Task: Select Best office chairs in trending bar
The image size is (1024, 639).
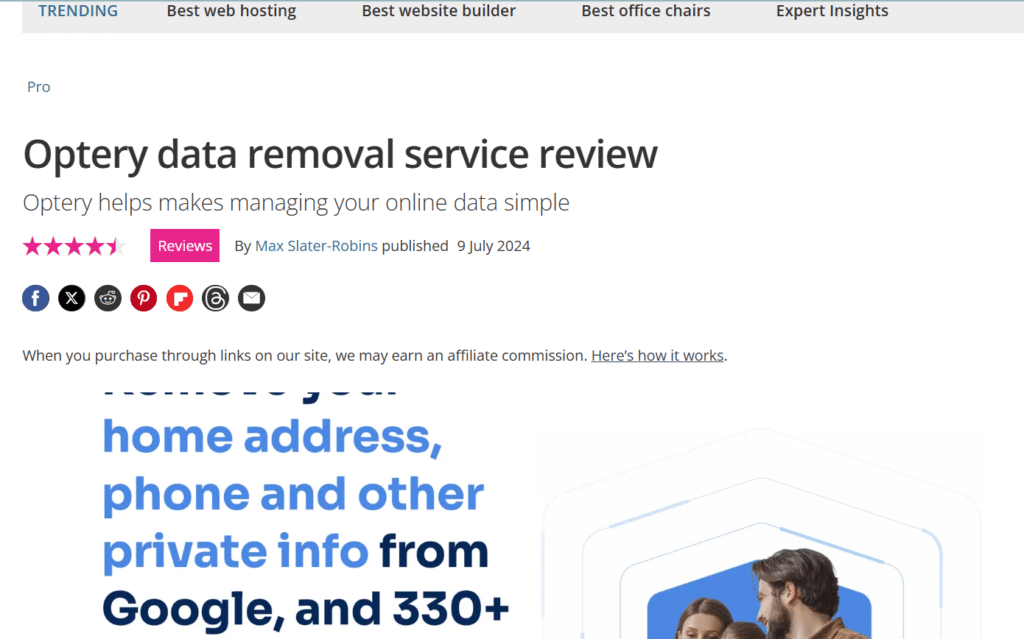Action: pyautogui.click(x=646, y=11)
